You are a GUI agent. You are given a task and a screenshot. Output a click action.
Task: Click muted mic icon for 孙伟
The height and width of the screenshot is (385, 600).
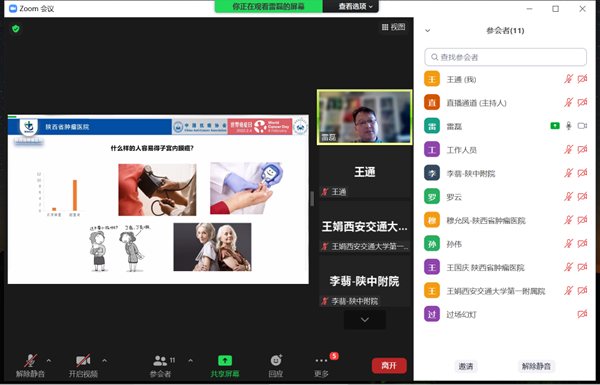tap(568, 244)
